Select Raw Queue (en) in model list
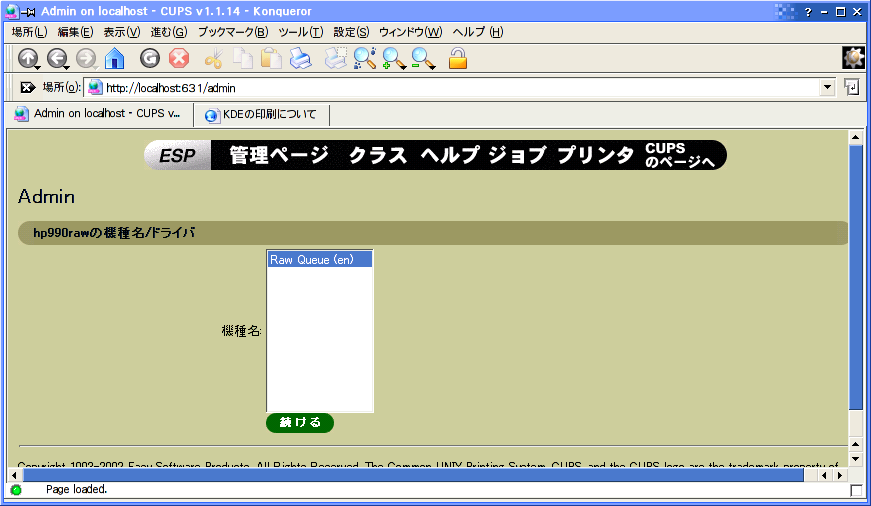 point(318,260)
